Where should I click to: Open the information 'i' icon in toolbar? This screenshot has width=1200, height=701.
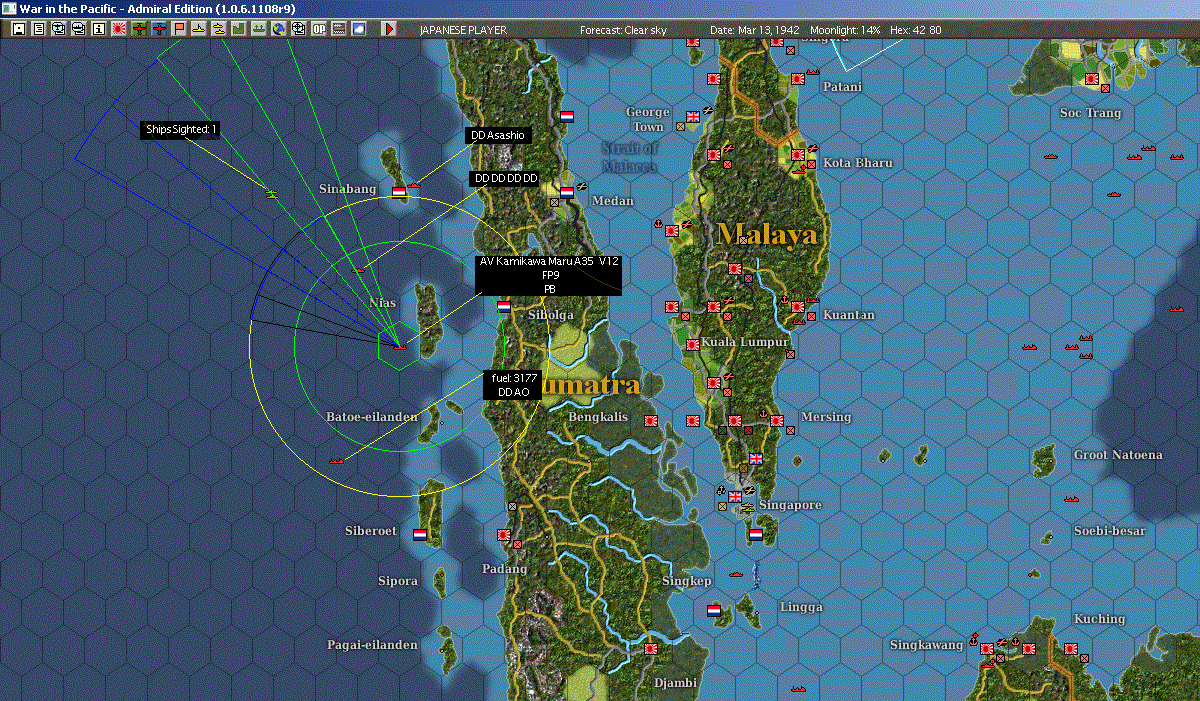98,29
